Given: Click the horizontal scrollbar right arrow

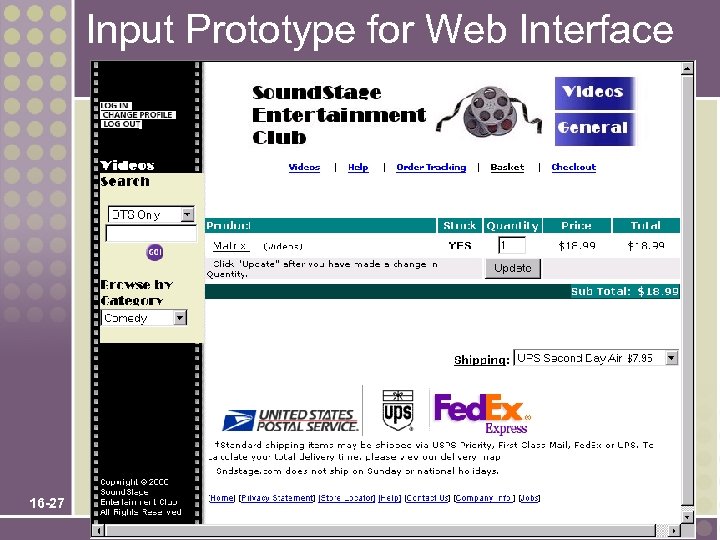Looking at the screenshot, I should tap(674, 531).
